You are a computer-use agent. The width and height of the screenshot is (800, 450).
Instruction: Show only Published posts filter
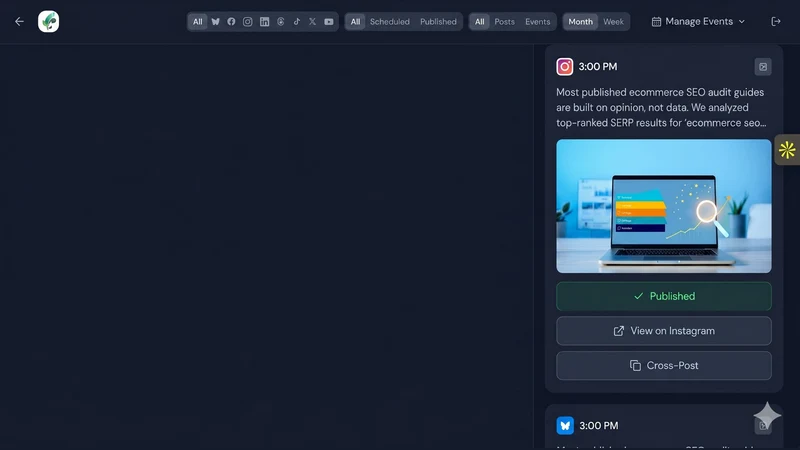pyautogui.click(x=438, y=21)
